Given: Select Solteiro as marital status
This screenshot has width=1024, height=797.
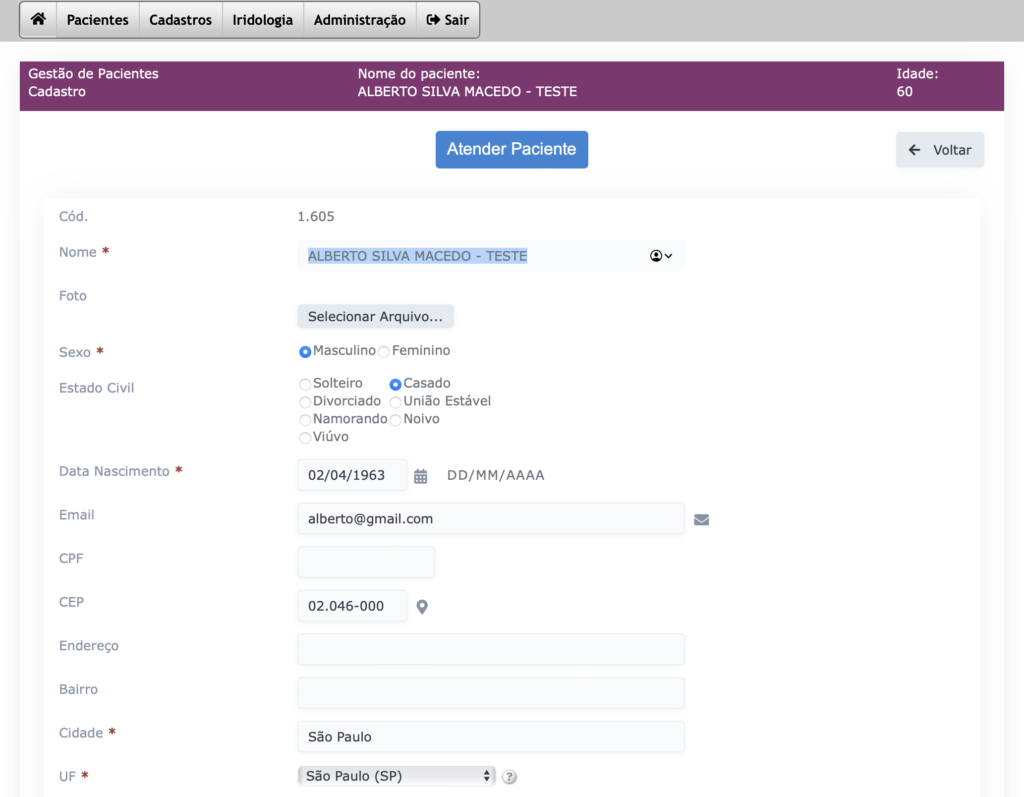Looking at the screenshot, I should [x=305, y=384].
